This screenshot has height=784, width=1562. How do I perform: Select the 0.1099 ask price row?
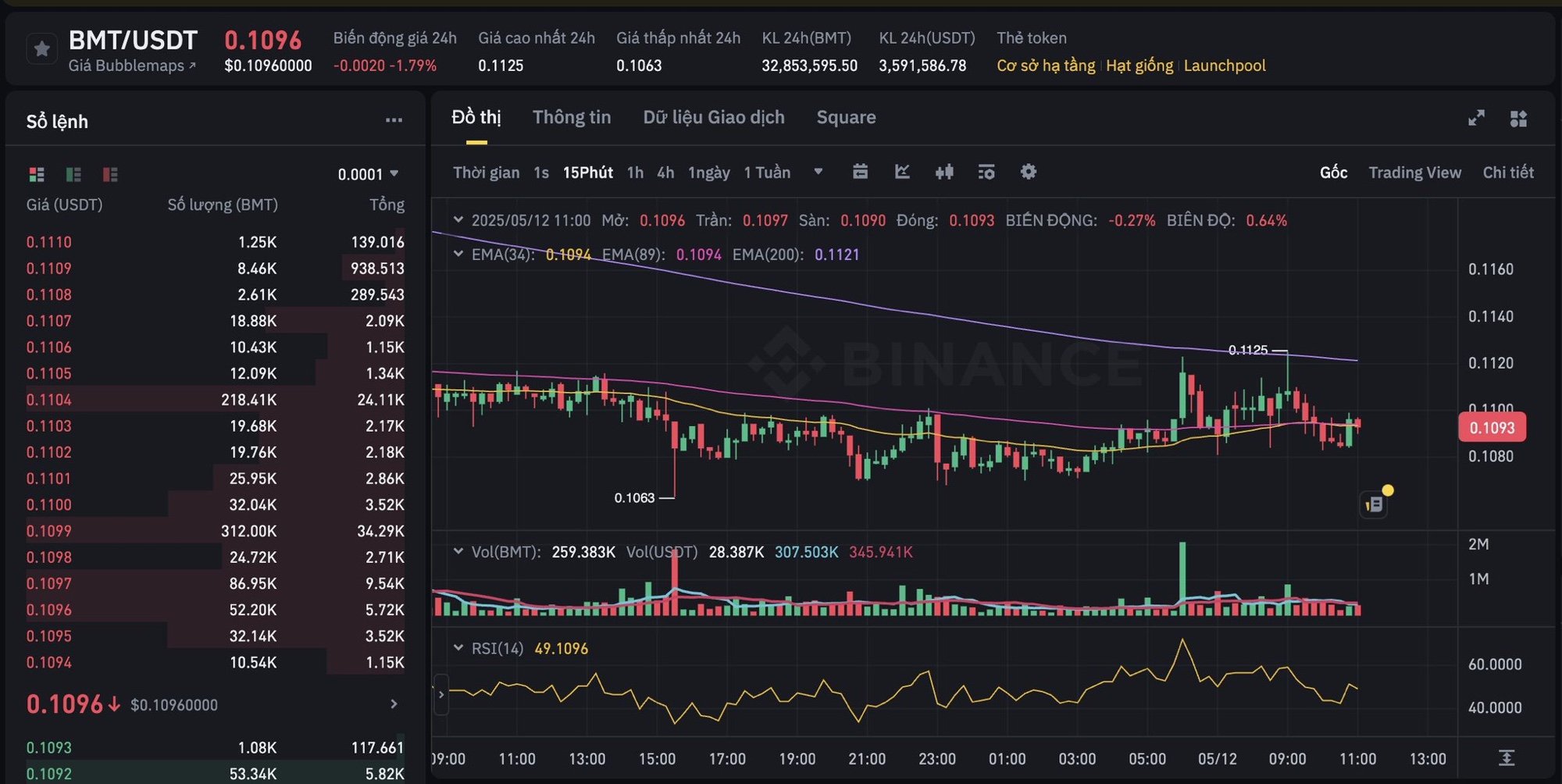click(216, 531)
